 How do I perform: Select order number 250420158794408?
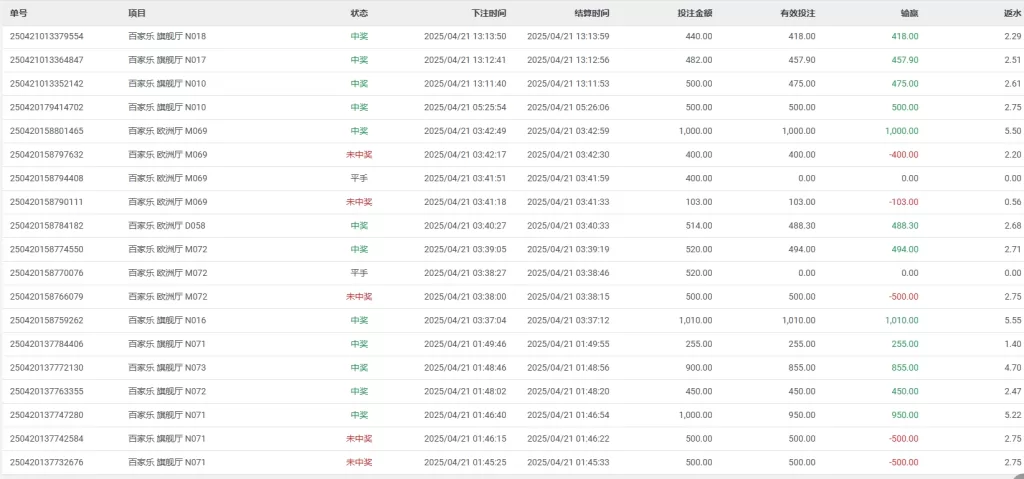coord(46,178)
